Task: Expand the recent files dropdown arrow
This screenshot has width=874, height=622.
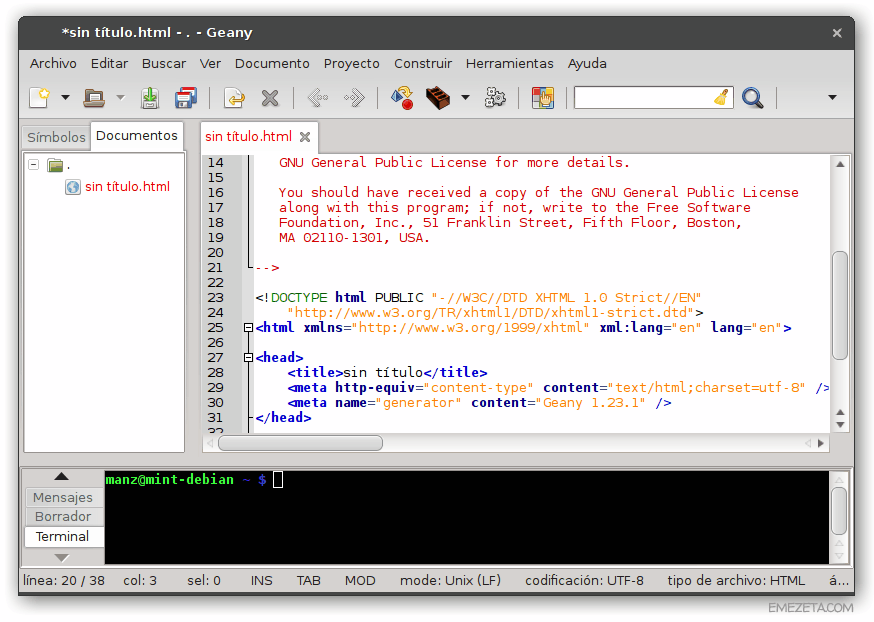Action: point(120,98)
